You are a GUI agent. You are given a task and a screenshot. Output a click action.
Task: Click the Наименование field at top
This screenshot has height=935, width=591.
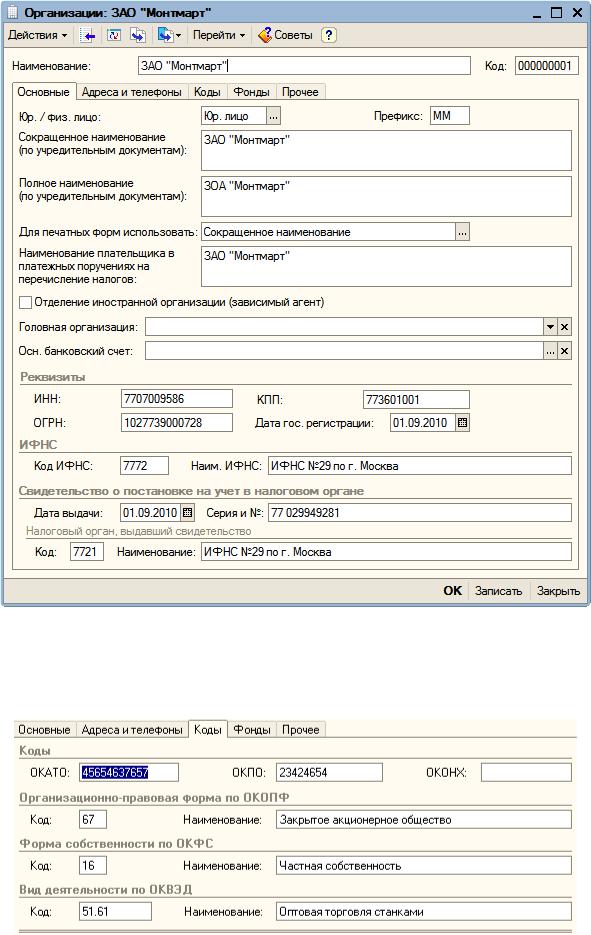(x=304, y=66)
